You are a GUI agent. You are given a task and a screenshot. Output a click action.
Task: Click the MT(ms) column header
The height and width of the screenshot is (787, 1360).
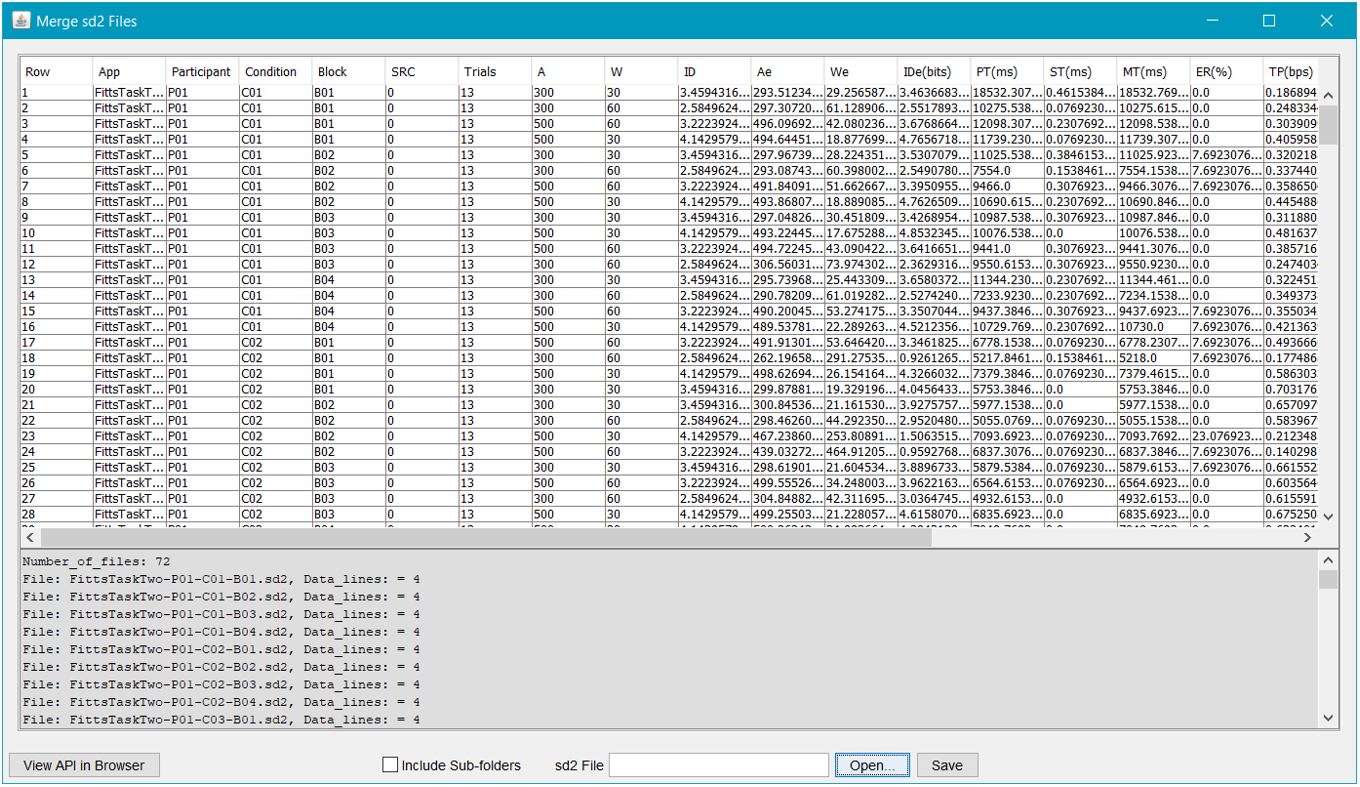pyautogui.click(x=1146, y=72)
